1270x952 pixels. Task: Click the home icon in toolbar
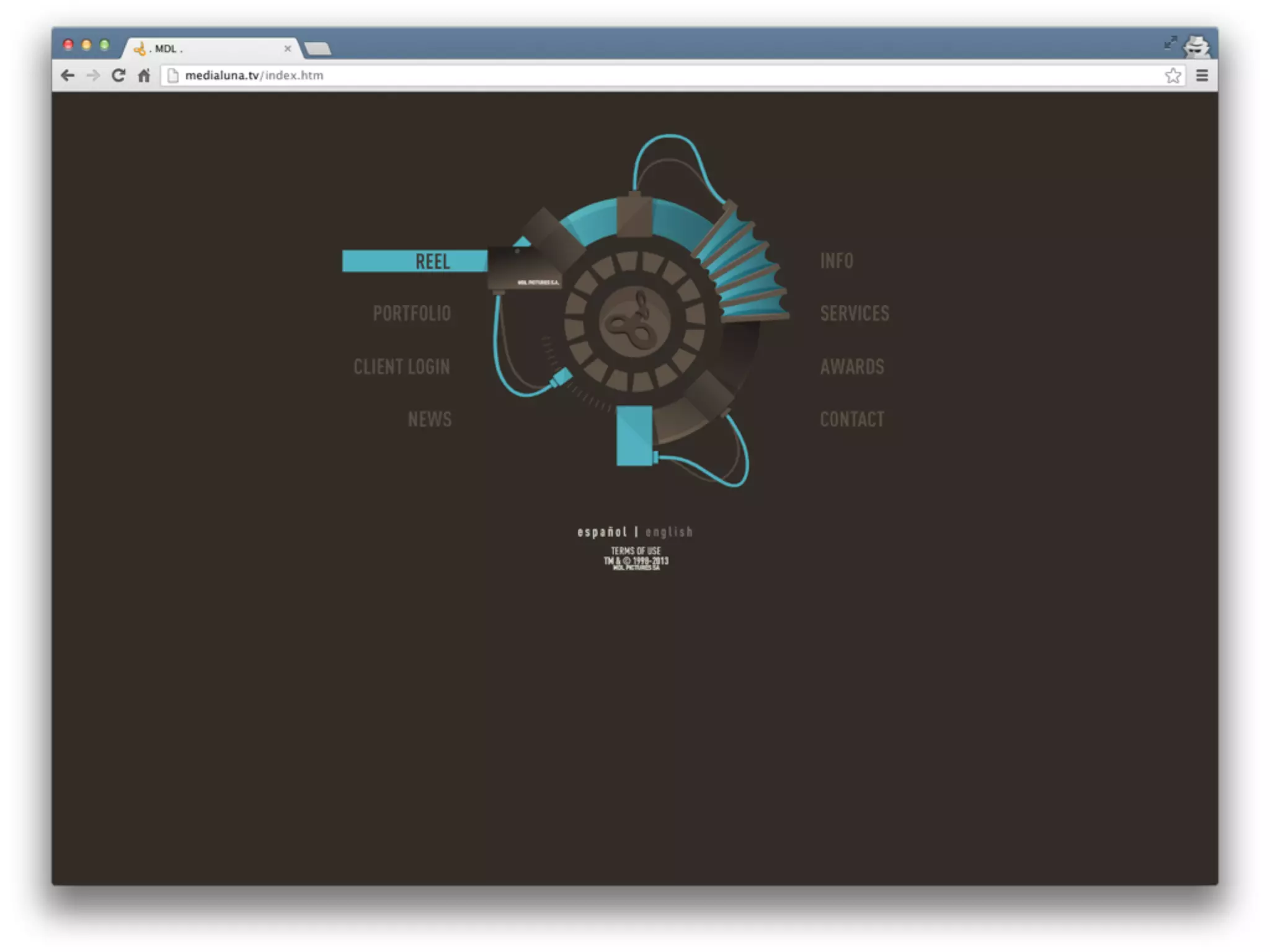click(144, 76)
